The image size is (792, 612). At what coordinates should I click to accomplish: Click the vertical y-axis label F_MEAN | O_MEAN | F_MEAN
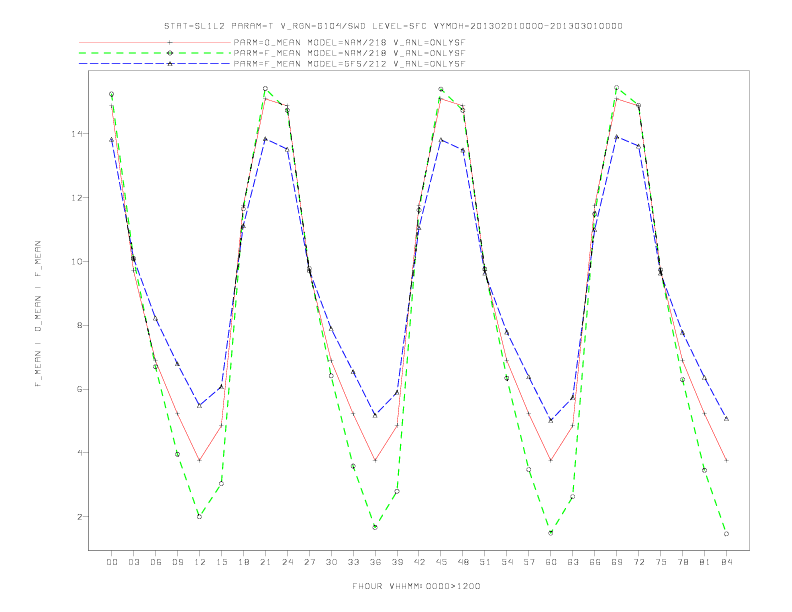click(x=38, y=314)
